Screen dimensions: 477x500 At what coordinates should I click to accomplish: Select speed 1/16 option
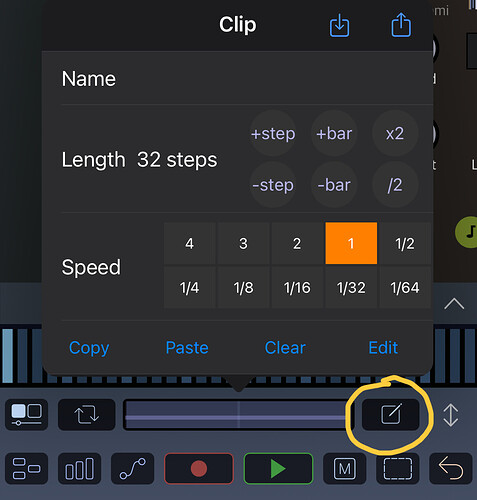tap(297, 287)
